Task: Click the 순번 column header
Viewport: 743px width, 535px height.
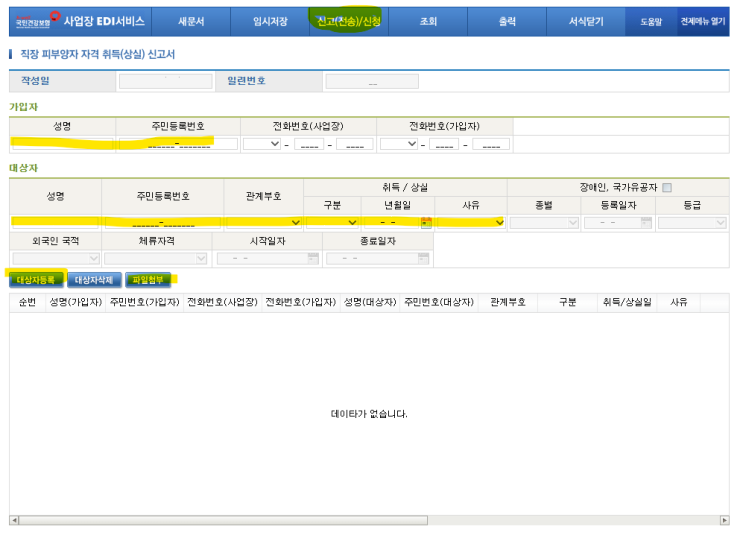Action: [27, 302]
